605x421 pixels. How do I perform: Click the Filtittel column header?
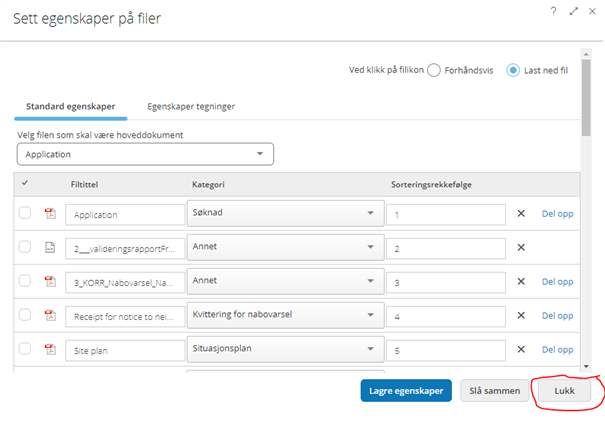point(84,184)
